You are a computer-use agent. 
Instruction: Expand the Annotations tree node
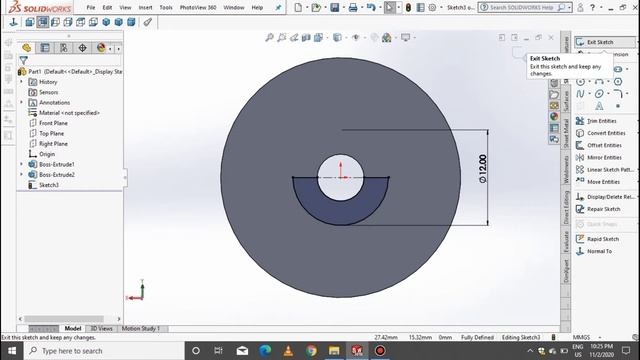(22, 102)
